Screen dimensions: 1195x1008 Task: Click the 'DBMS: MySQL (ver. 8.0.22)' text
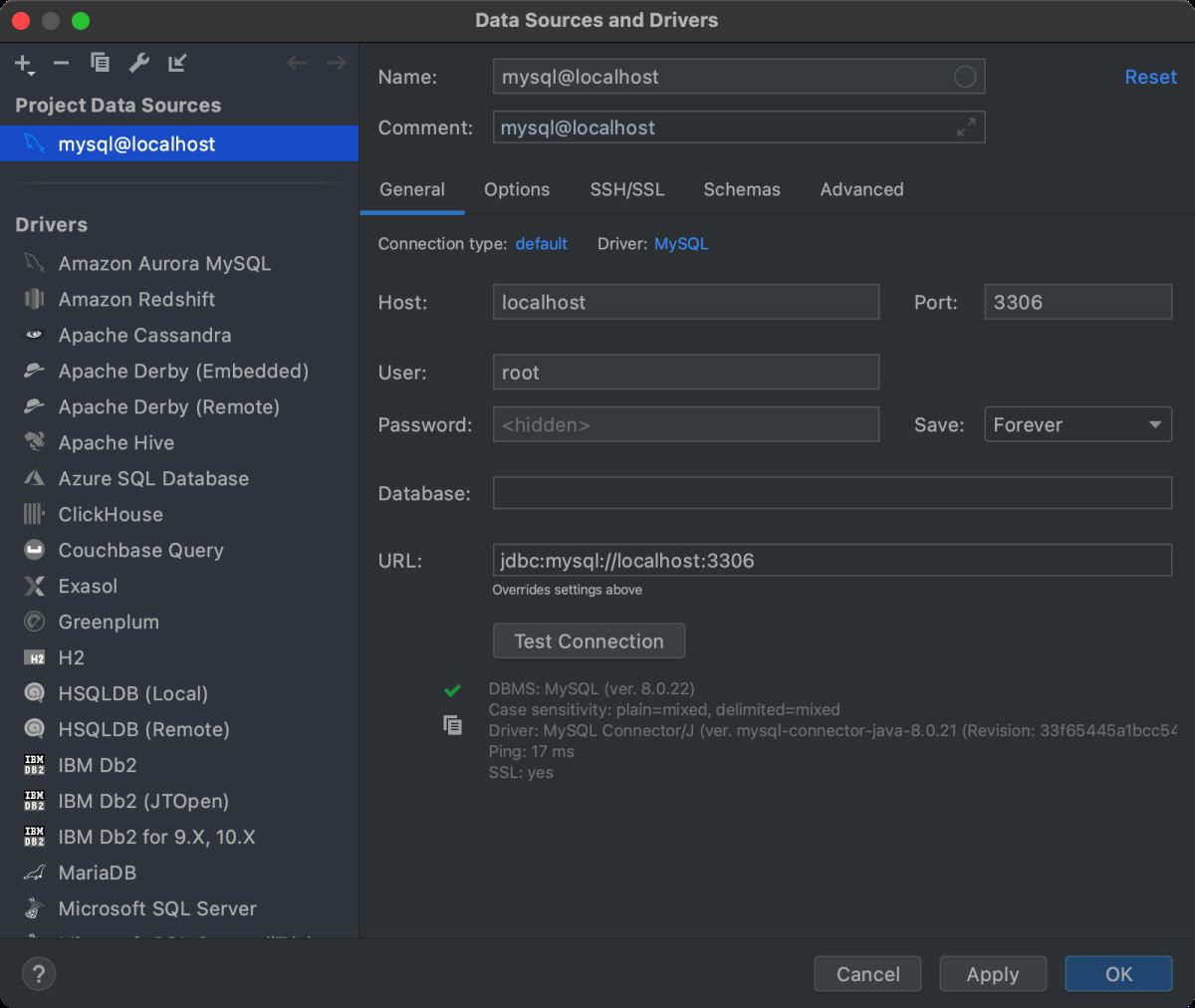pyautogui.click(x=592, y=688)
